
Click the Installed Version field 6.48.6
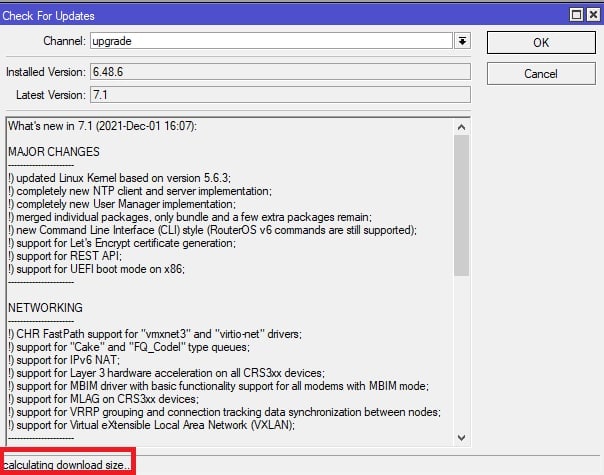[x=280, y=72]
